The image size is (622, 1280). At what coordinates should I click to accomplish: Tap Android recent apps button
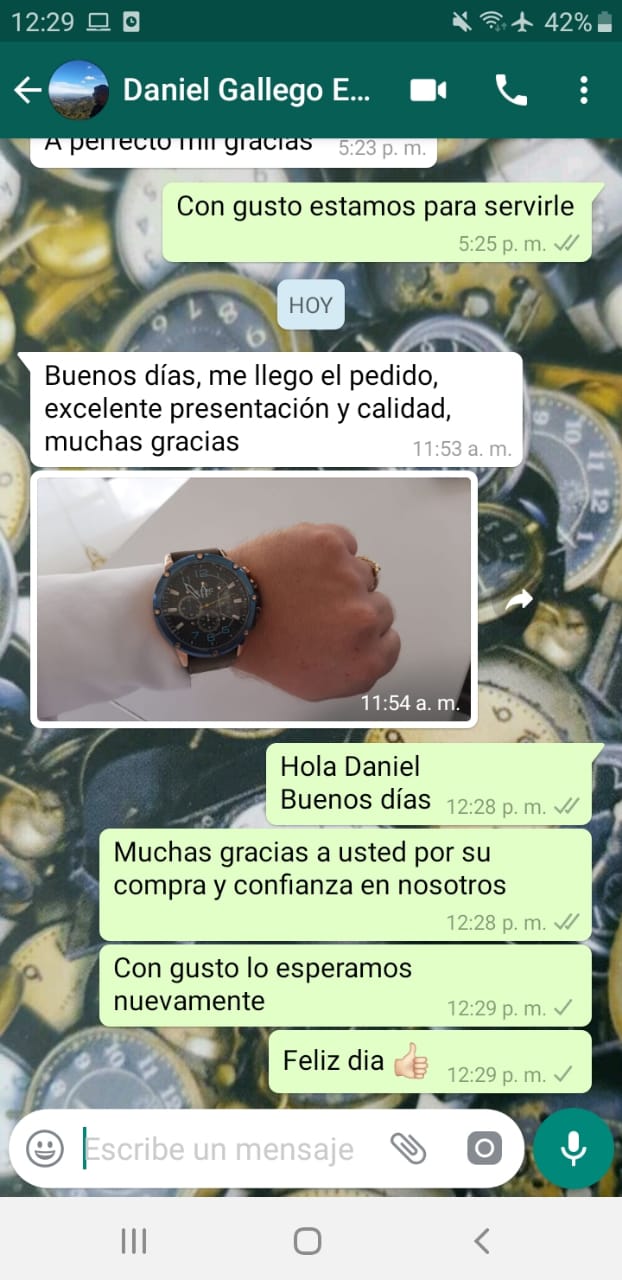(x=134, y=1241)
